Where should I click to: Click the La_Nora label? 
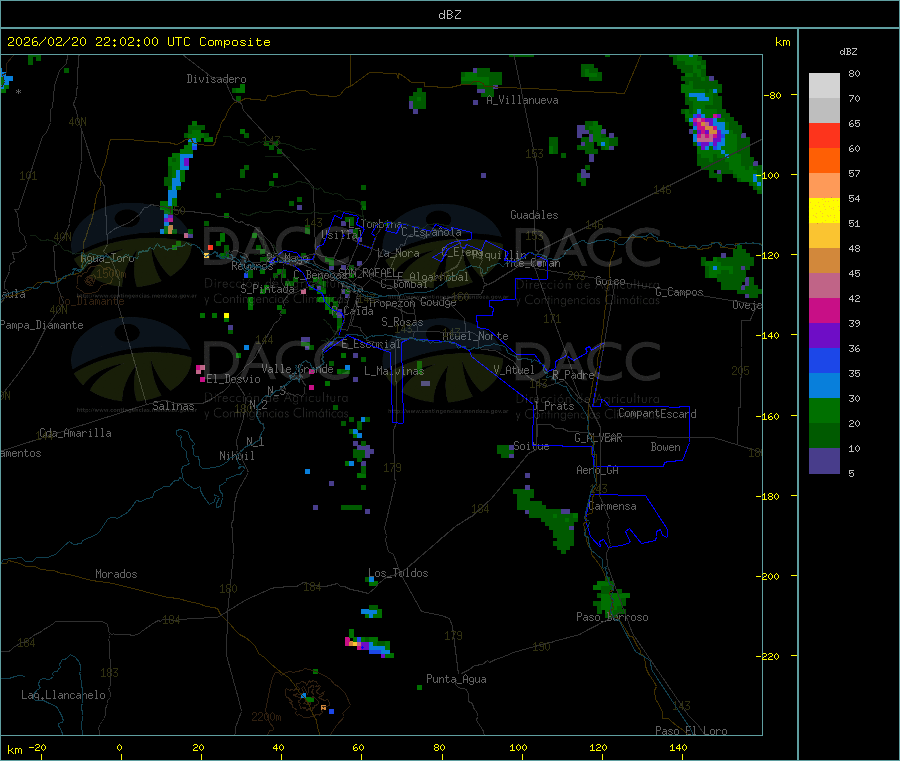[398, 253]
